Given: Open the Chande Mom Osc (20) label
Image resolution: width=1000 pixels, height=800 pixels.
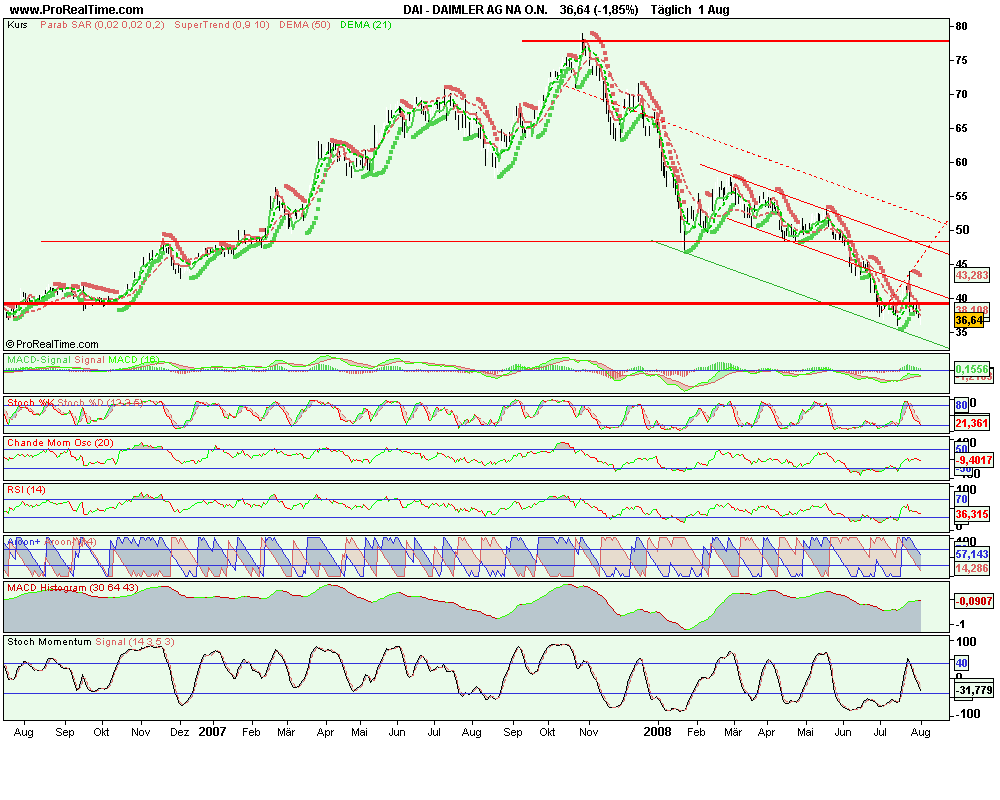Looking at the screenshot, I should pyautogui.click(x=61, y=443).
